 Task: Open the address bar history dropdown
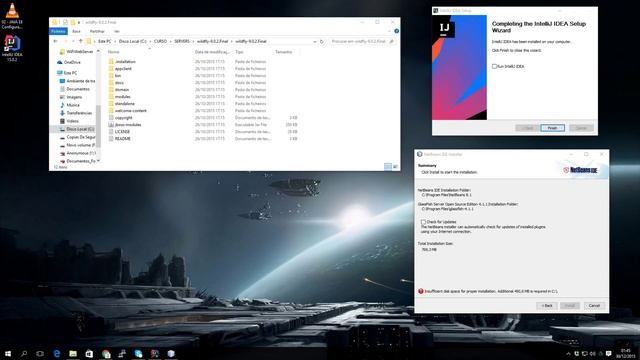(x=315, y=41)
